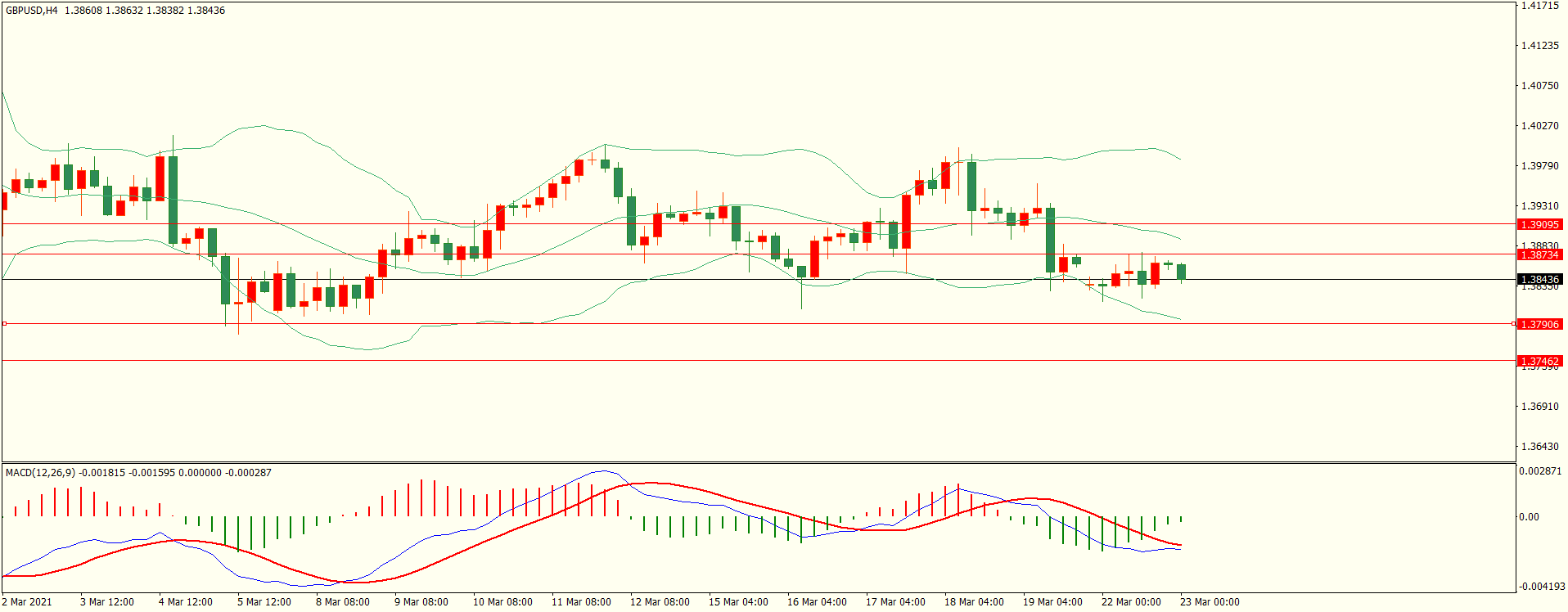Click the 23 Mar 00:00 time axis label
The width and height of the screenshot is (1568, 612).
(1210, 602)
